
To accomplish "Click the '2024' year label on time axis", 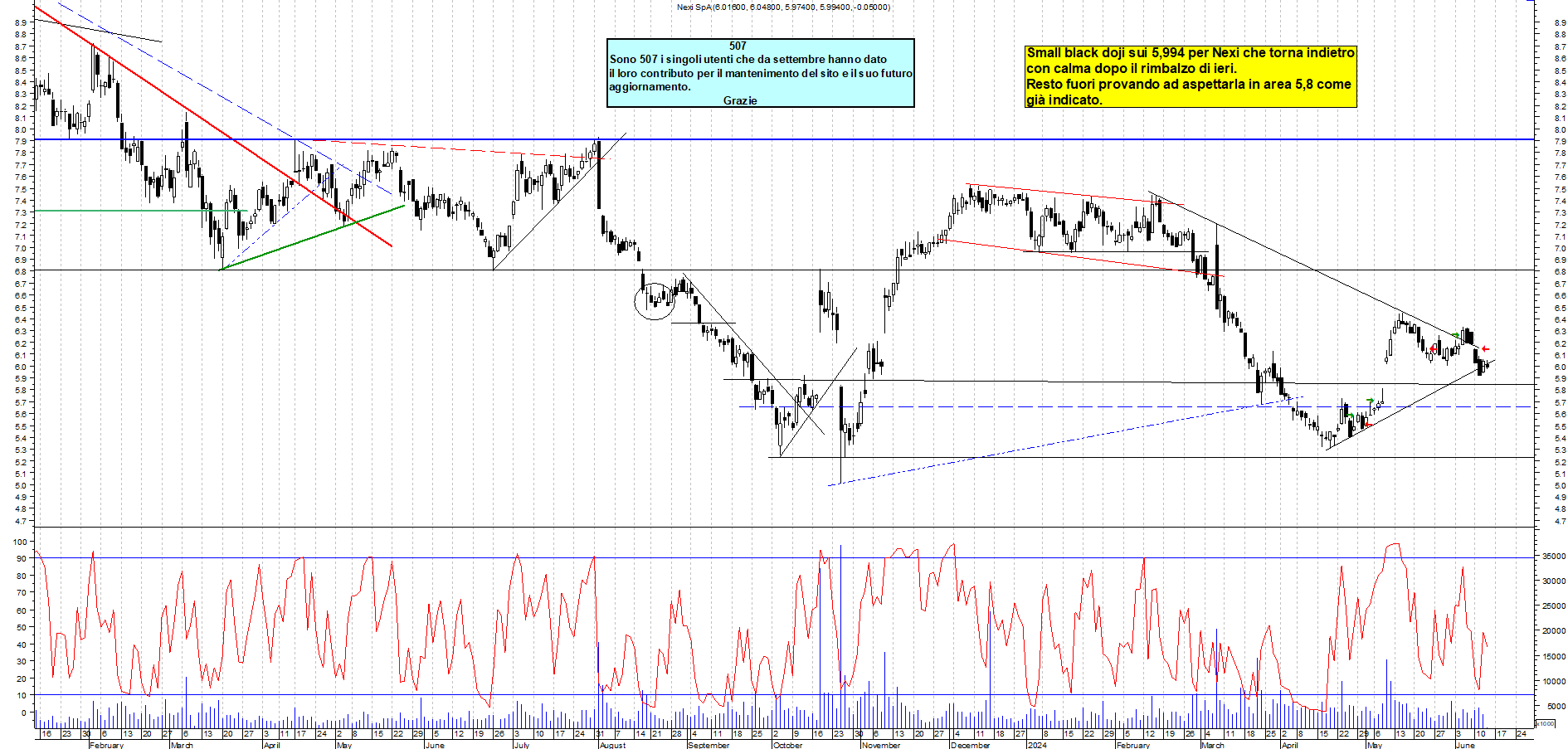I will 1037,745.
